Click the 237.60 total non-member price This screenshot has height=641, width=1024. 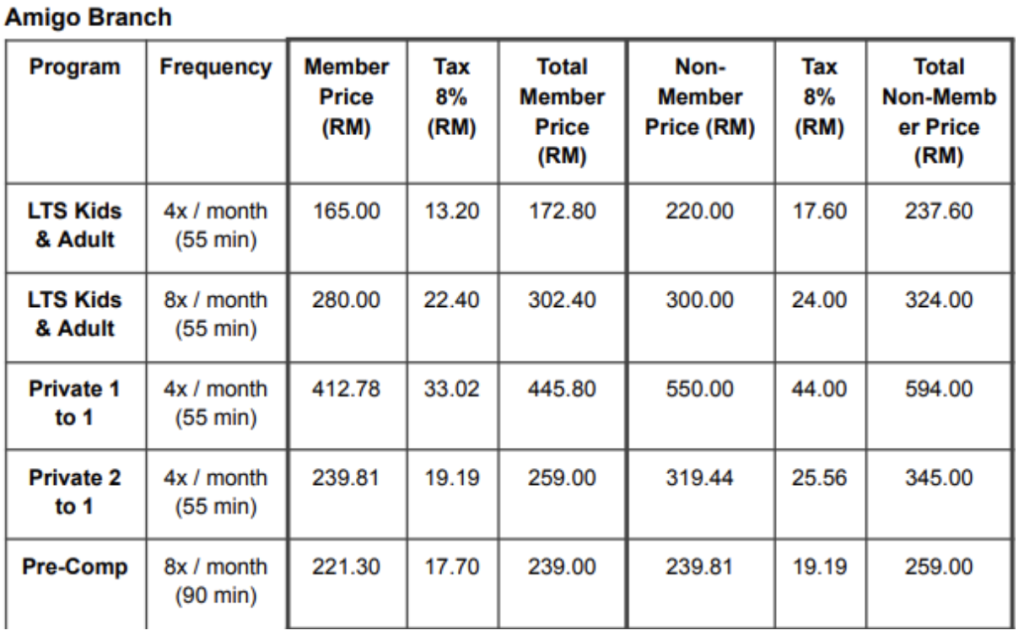[x=938, y=212]
